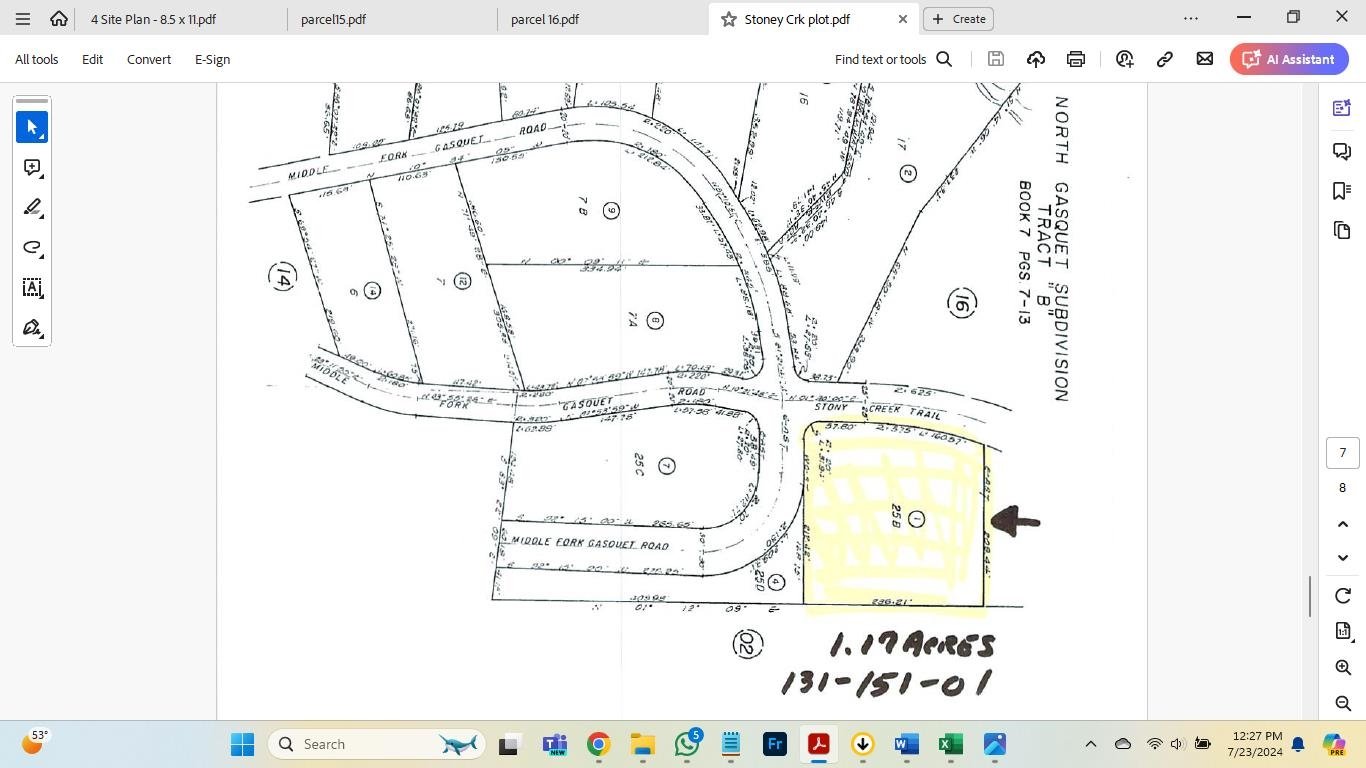Click the add comment tool
Screen dimensions: 1366x768
click(x=32, y=168)
